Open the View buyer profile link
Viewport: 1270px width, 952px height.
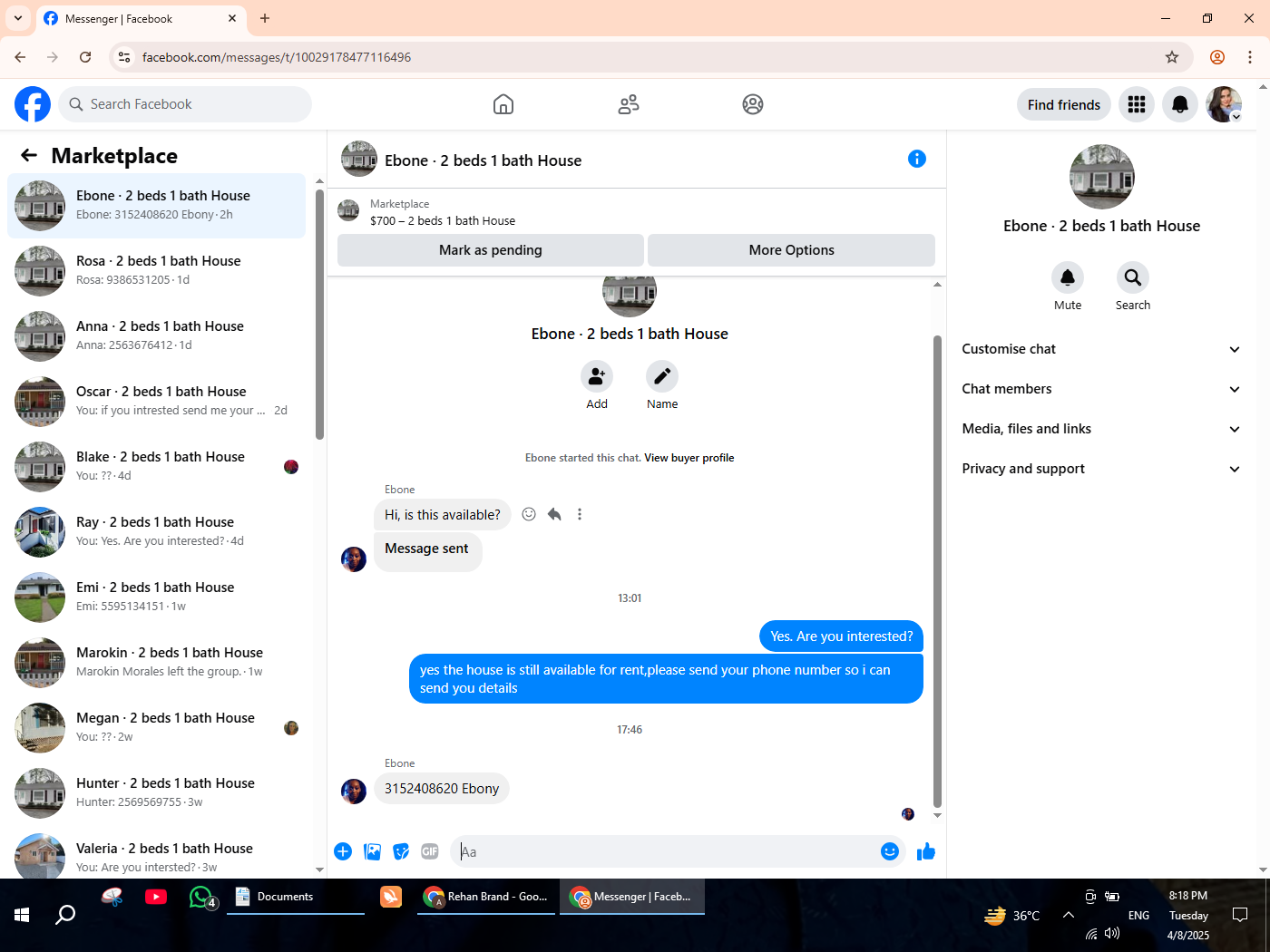point(689,458)
